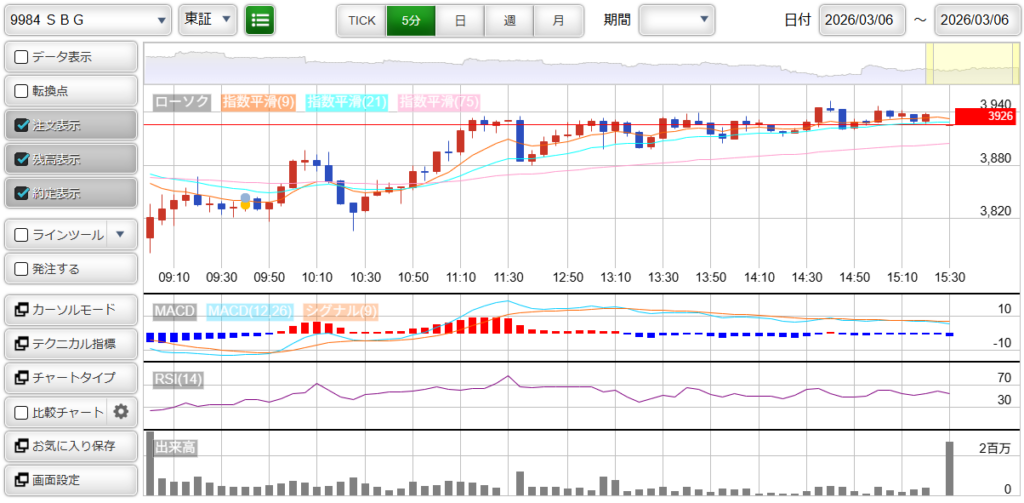Open 画面設定 screen settings
This screenshot has height=503, width=1024.
[70, 479]
